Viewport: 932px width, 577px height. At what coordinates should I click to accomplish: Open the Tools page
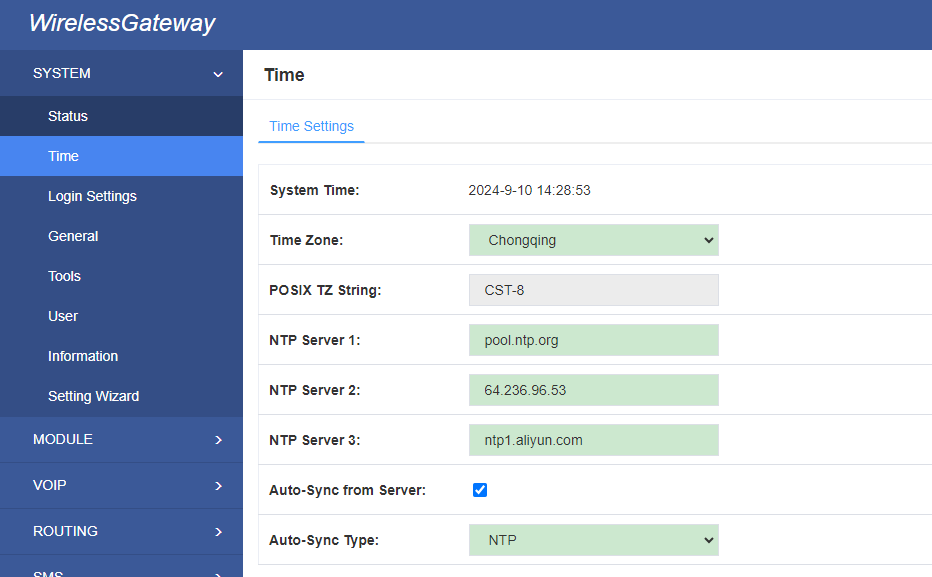121,276
